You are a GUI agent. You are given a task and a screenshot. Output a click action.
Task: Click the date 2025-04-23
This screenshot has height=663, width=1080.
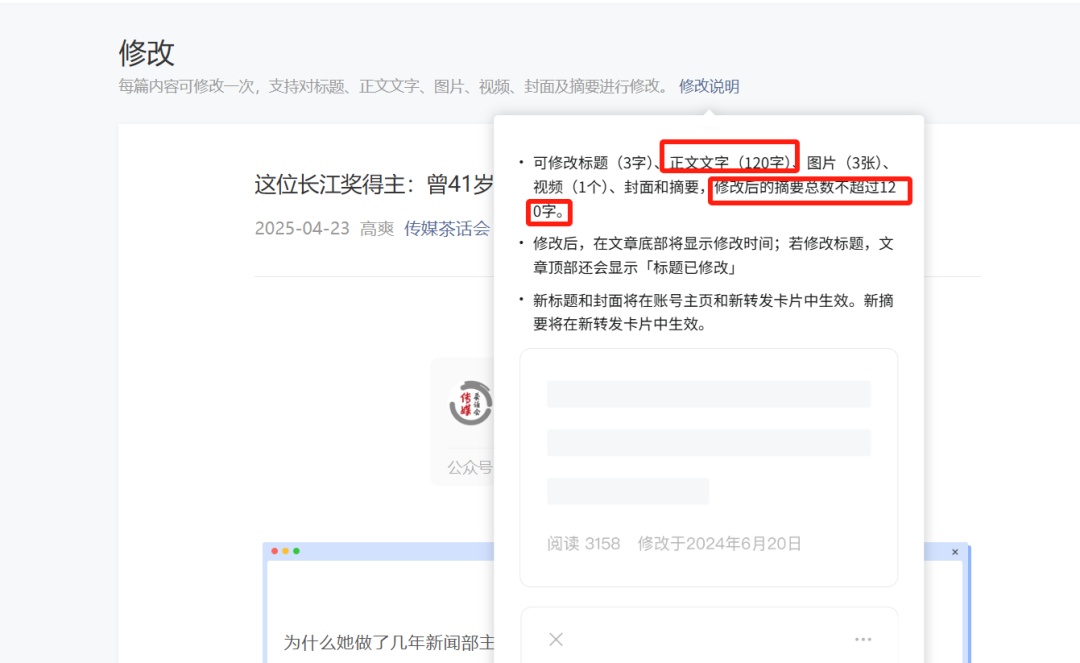(x=302, y=229)
